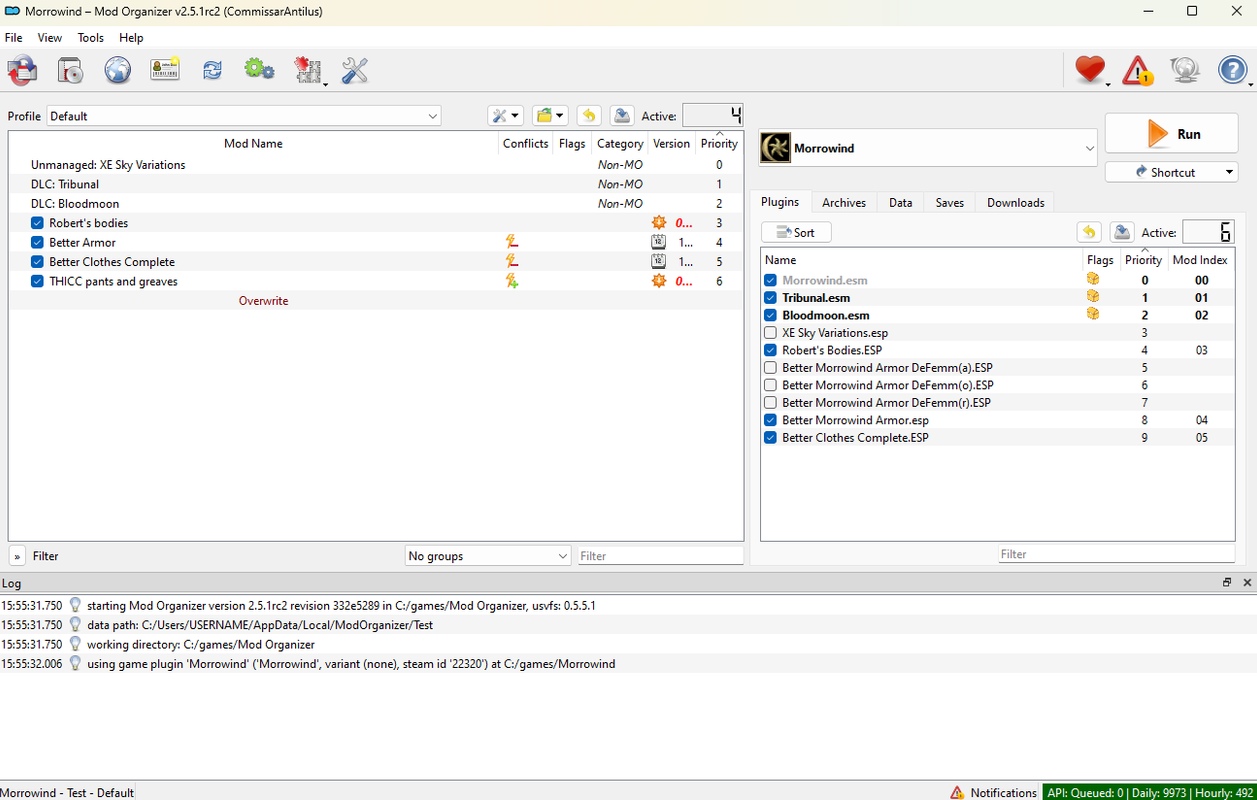Click the Run button
The image size is (1257, 800).
(x=1171, y=134)
